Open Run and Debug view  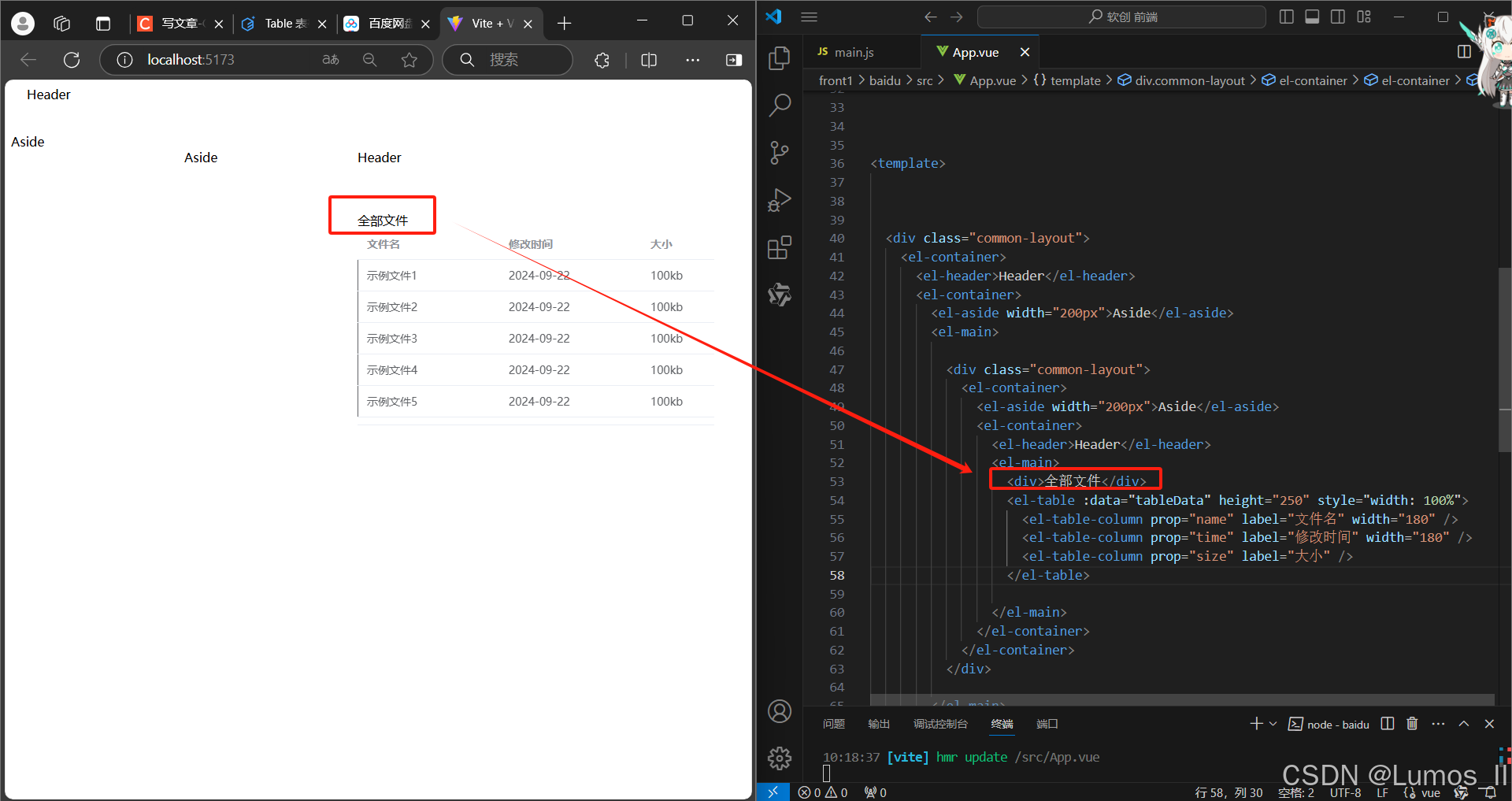click(780, 200)
